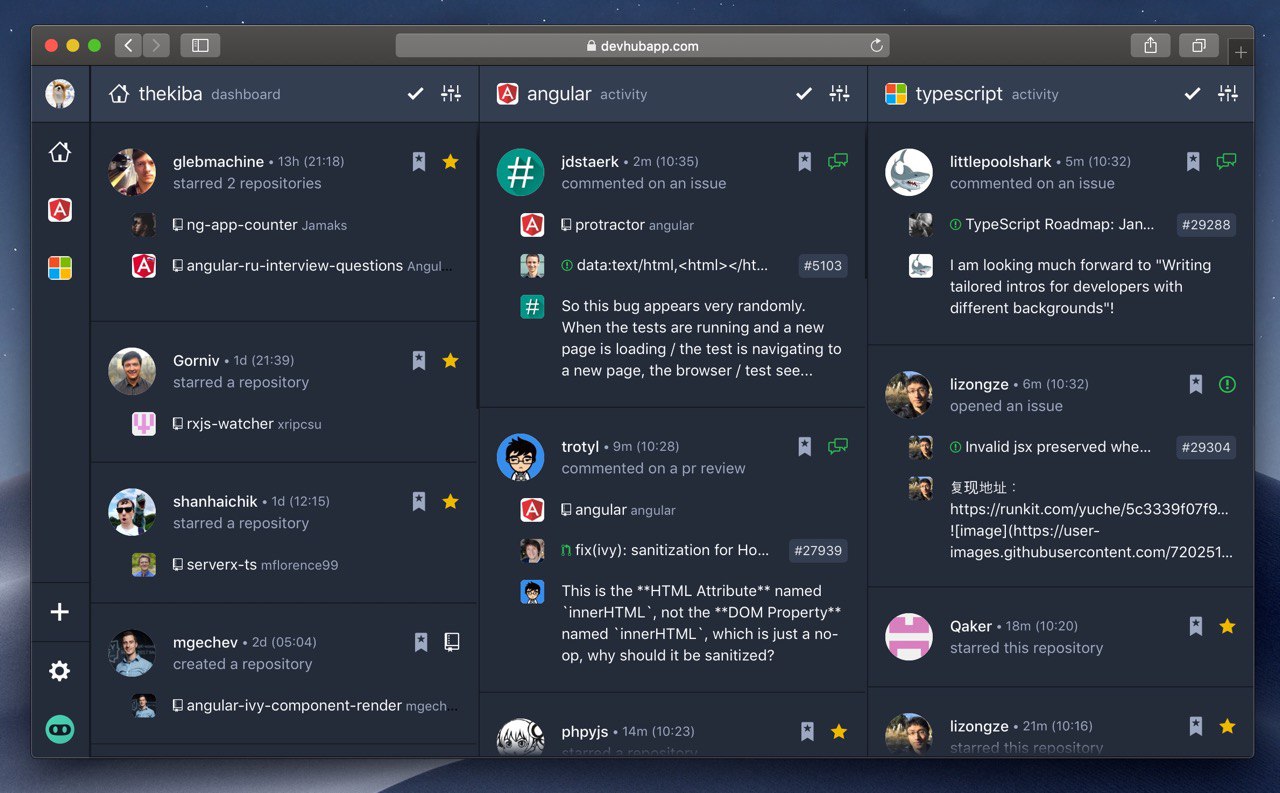
Task: Bookmark the trotyl pr review event
Action: point(805,446)
